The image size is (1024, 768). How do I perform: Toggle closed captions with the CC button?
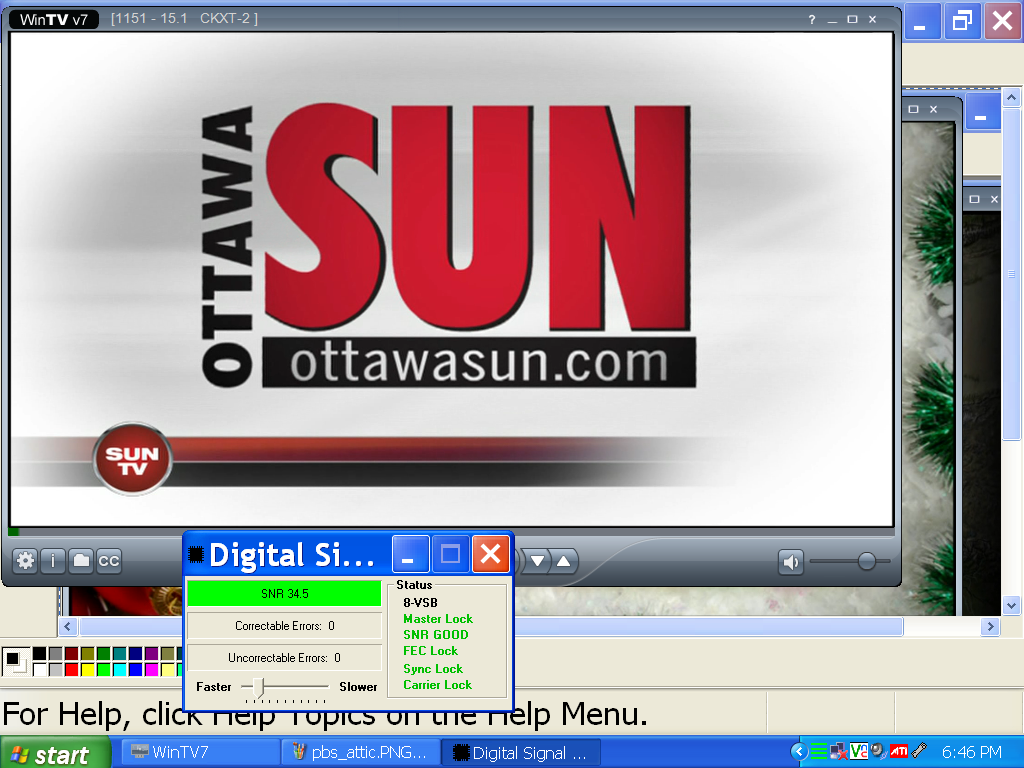click(x=108, y=560)
